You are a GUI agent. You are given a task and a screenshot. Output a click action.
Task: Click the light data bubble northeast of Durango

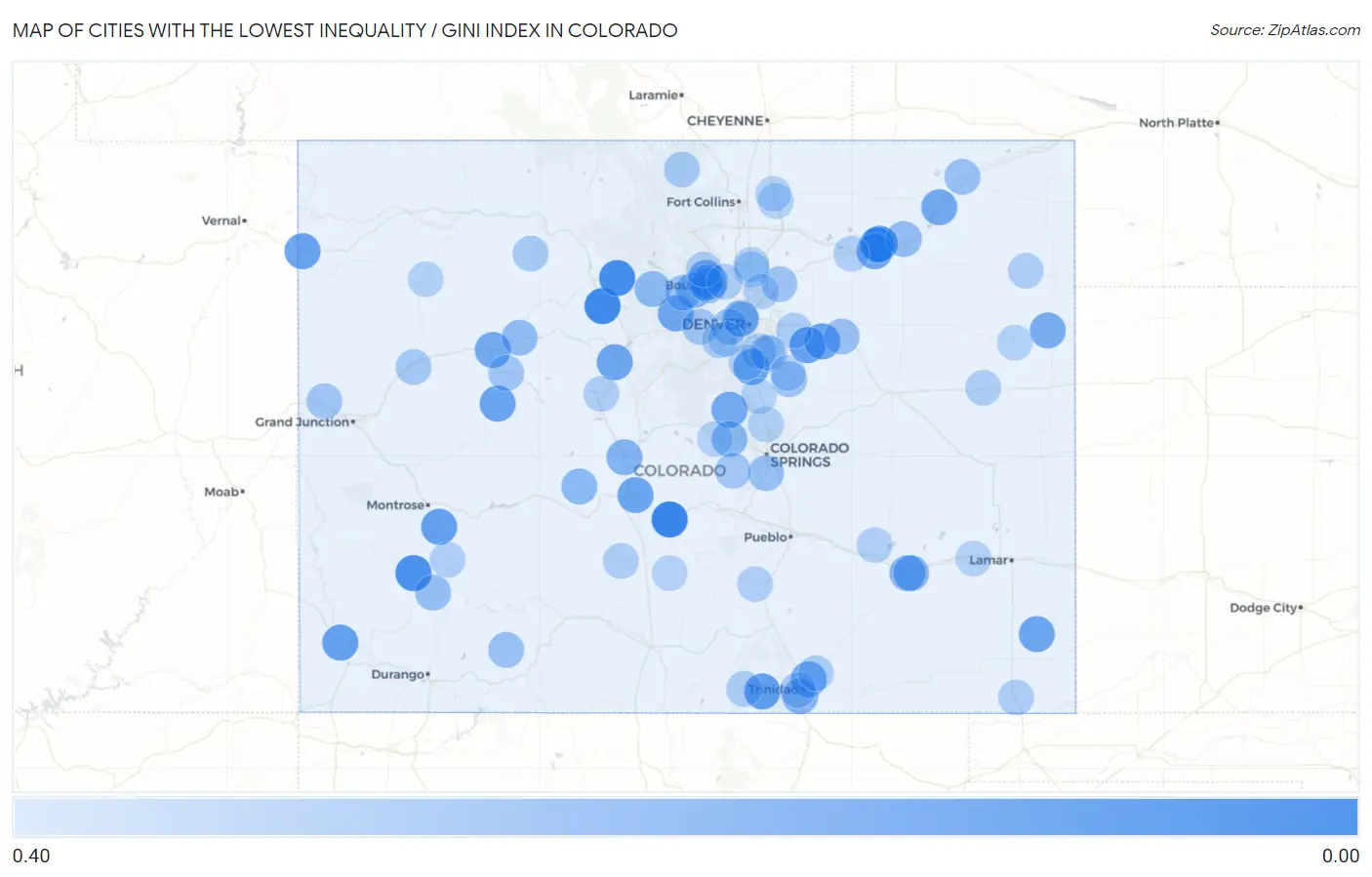point(505,650)
